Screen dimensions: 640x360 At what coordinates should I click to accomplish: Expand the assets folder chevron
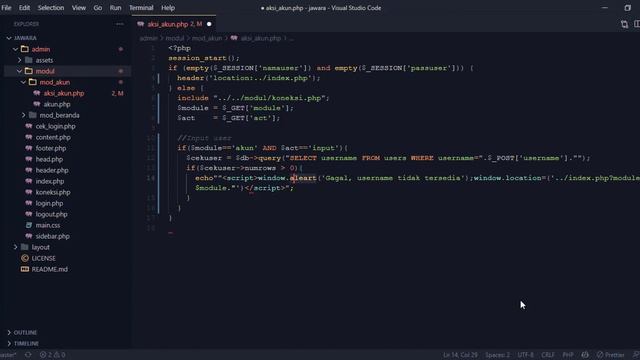tap(20, 60)
